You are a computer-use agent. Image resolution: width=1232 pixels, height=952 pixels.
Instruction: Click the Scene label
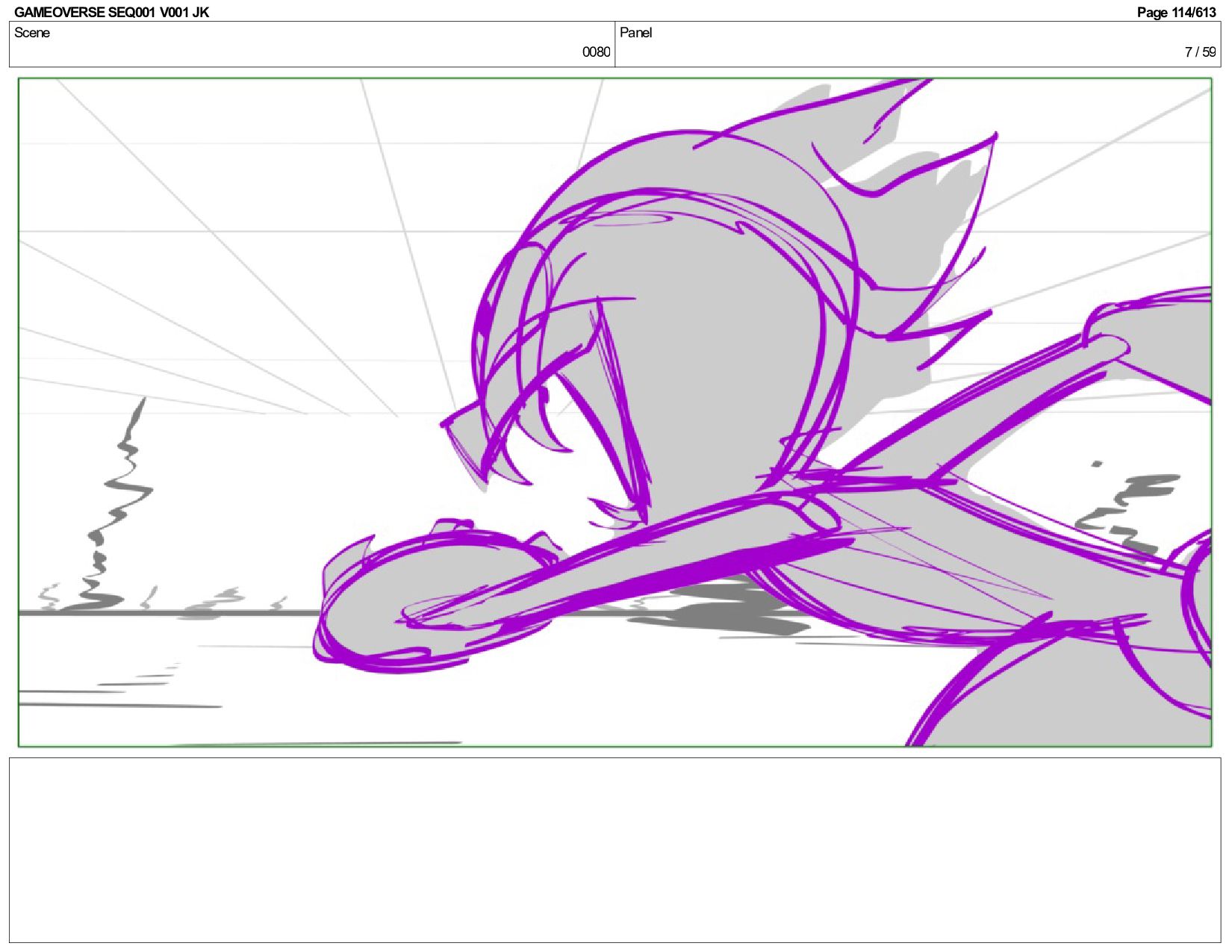(x=32, y=33)
